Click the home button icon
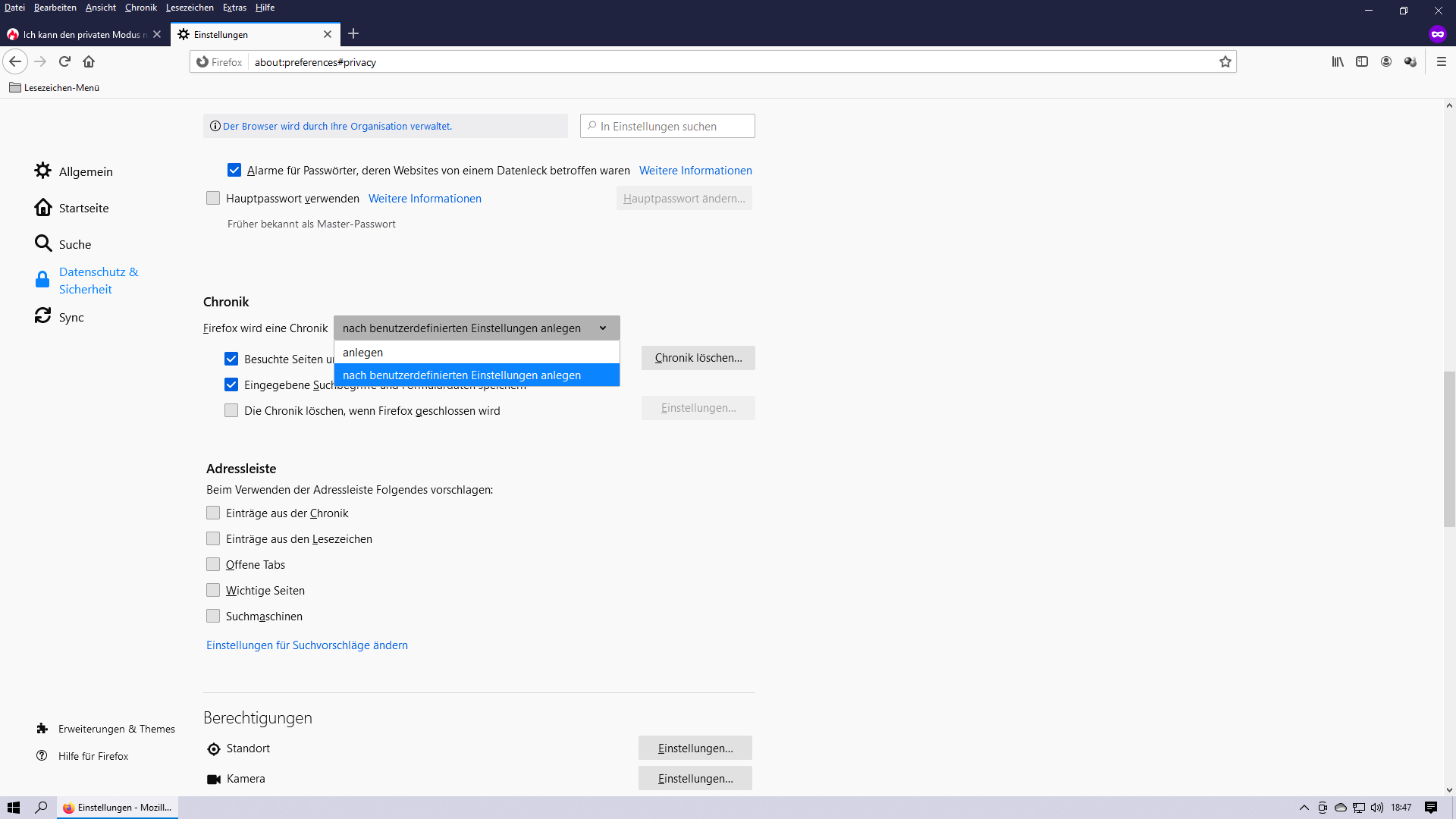Screen dimensions: 1456x819 click(x=89, y=61)
